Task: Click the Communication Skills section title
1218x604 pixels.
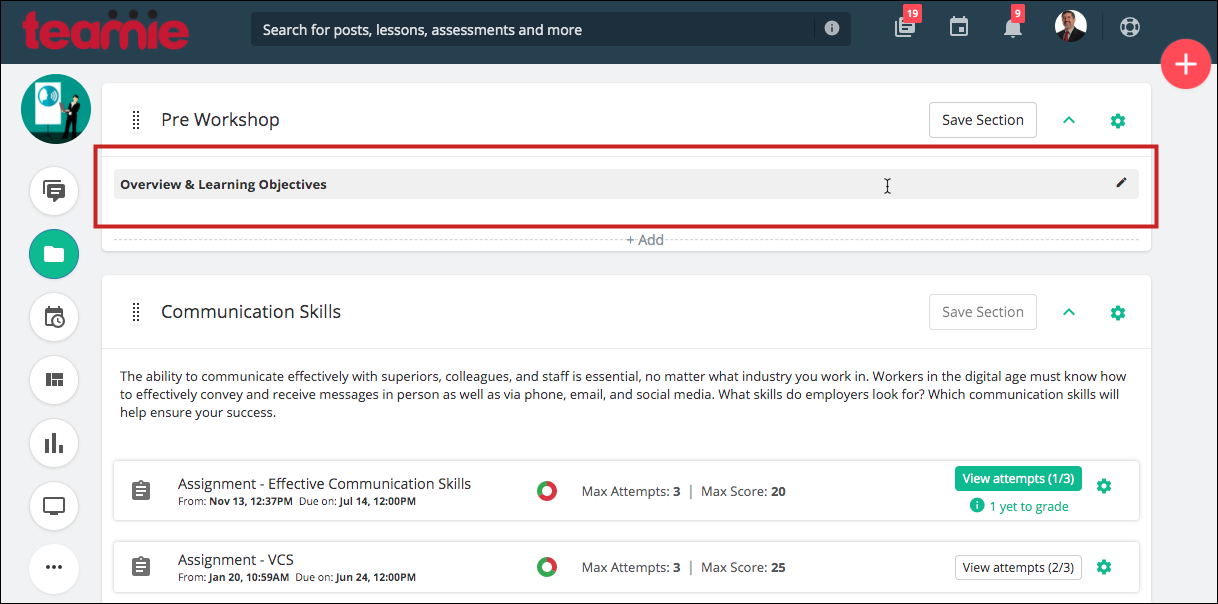Action: coord(251,312)
